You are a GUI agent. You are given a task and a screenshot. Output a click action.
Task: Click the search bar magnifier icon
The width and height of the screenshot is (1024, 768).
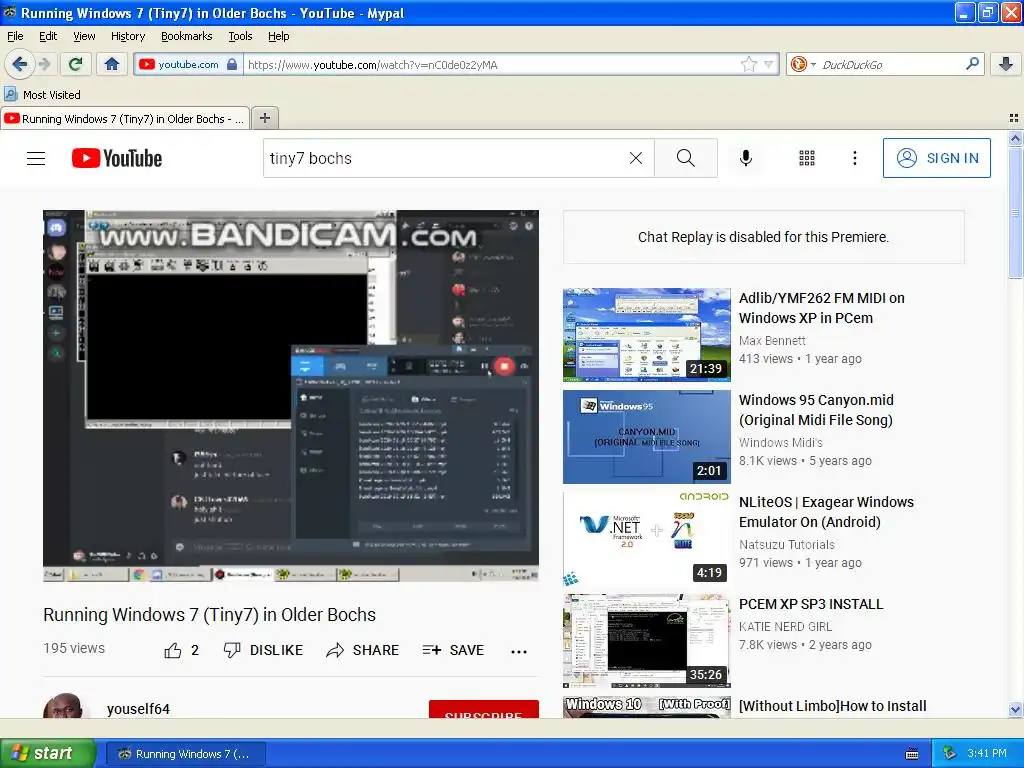(x=972, y=64)
